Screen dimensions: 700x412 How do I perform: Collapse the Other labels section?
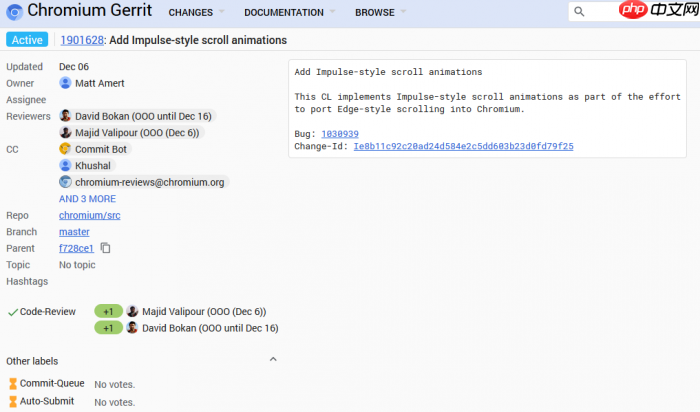click(x=273, y=359)
